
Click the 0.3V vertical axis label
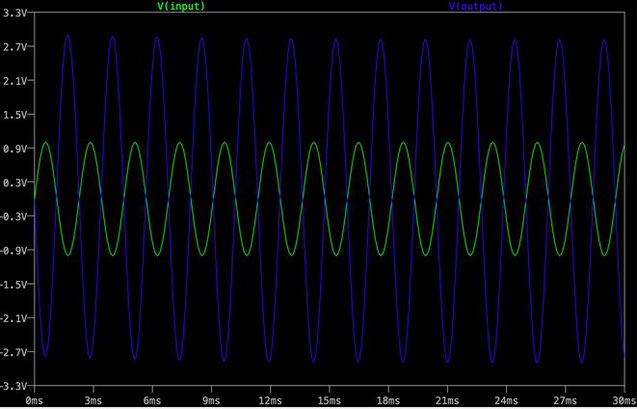tap(15, 182)
